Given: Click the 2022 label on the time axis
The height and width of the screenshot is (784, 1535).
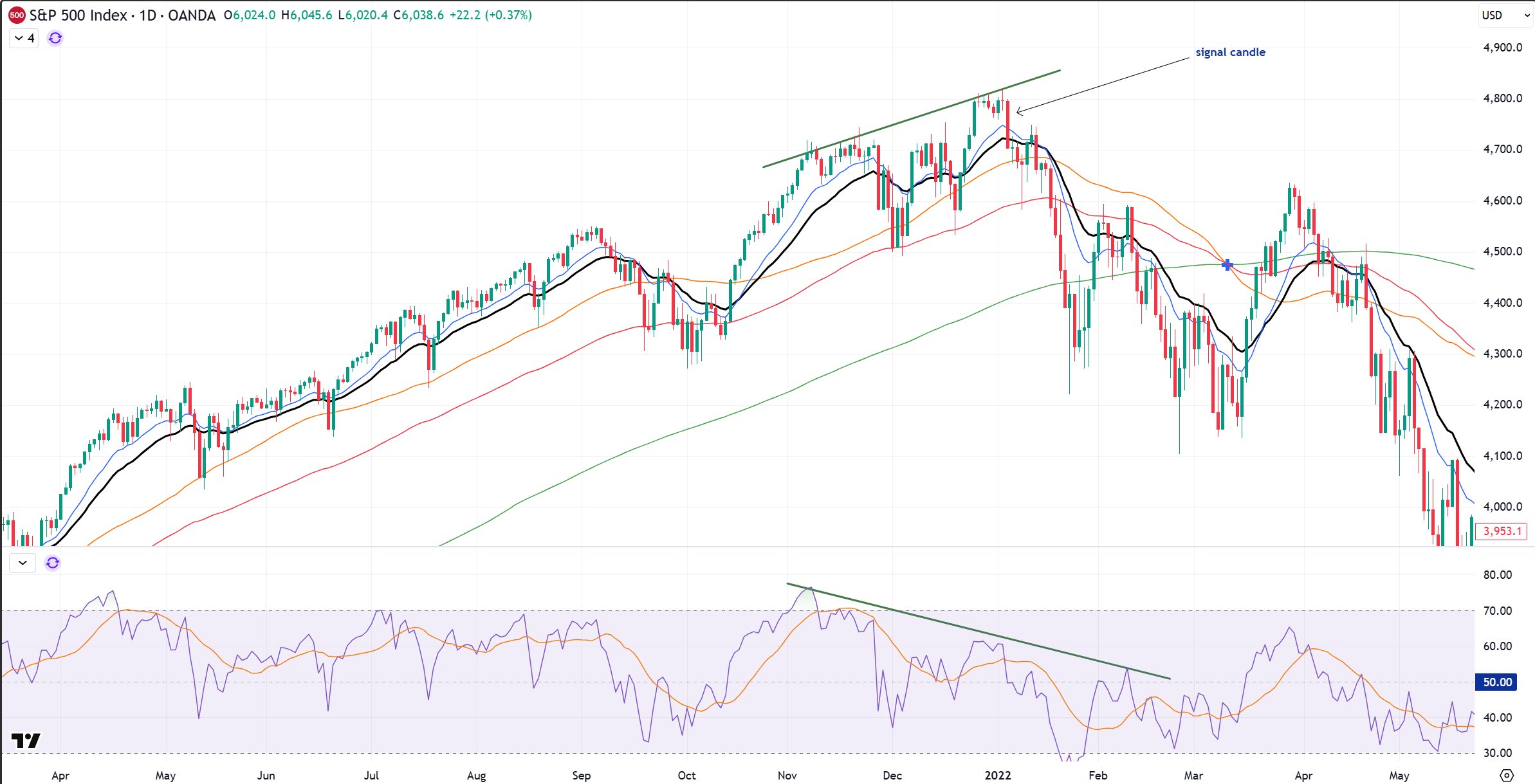Looking at the screenshot, I should coord(997,776).
